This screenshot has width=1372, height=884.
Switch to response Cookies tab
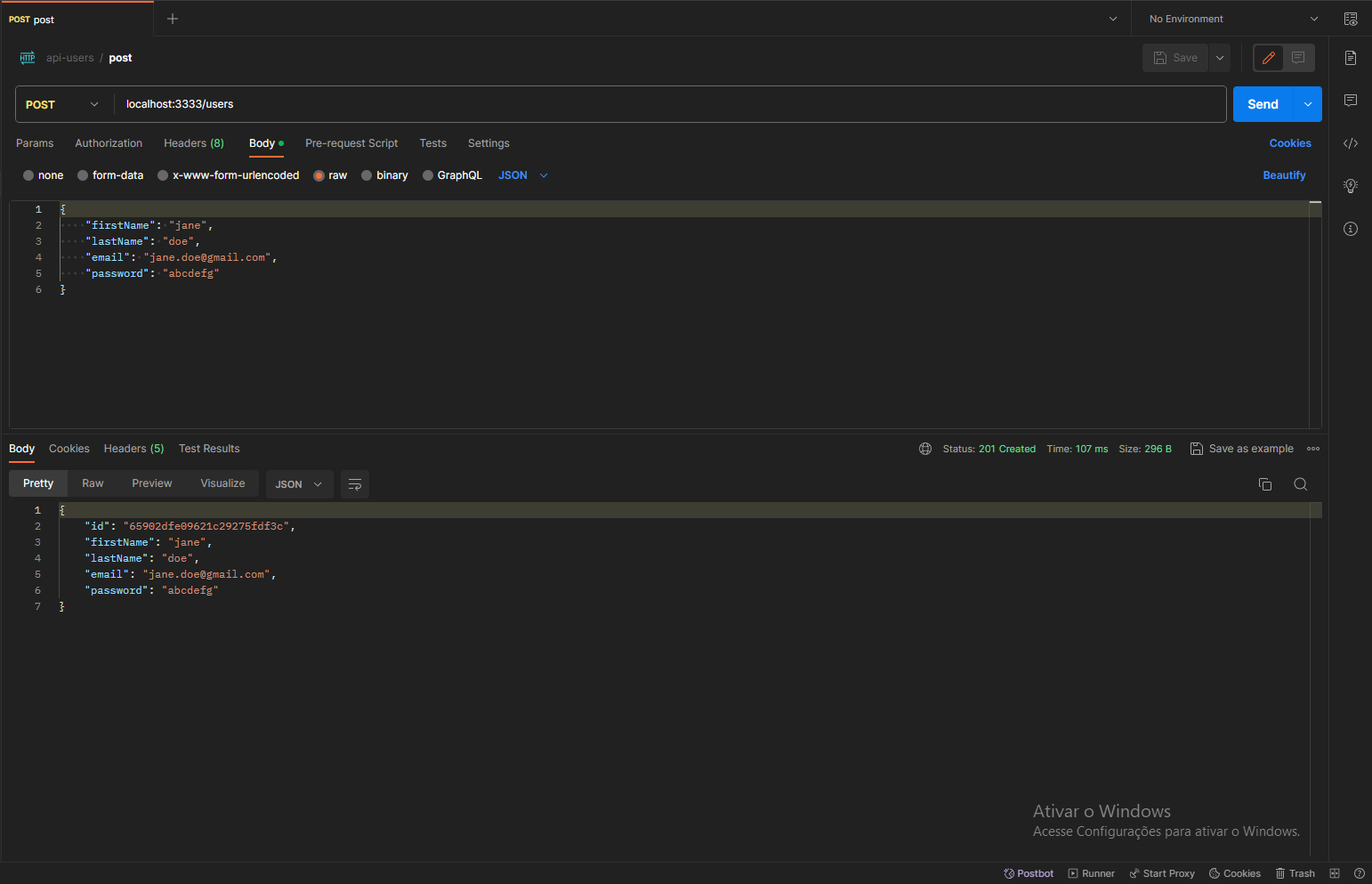[69, 449]
